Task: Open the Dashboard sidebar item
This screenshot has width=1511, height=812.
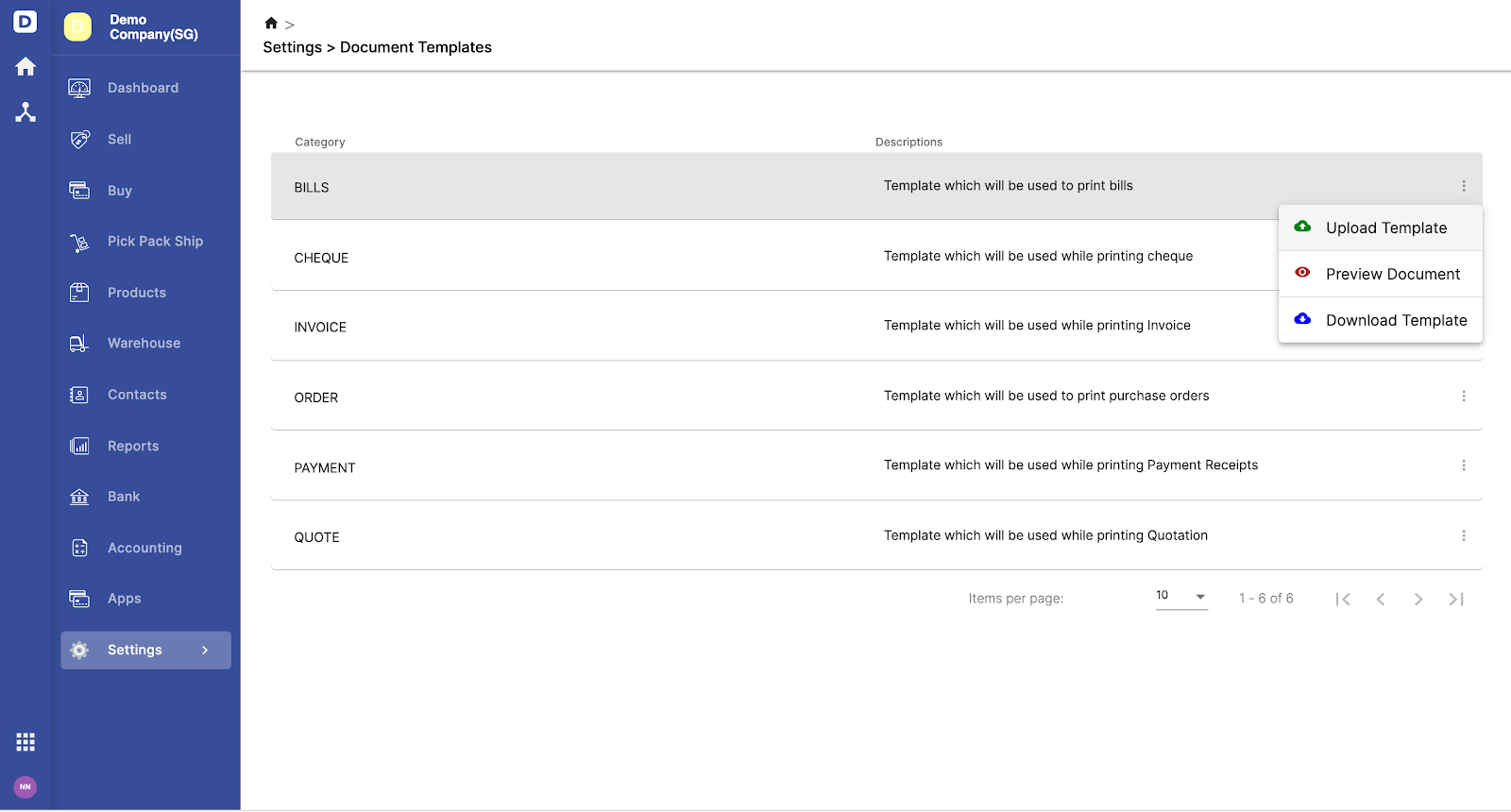Action: [143, 88]
